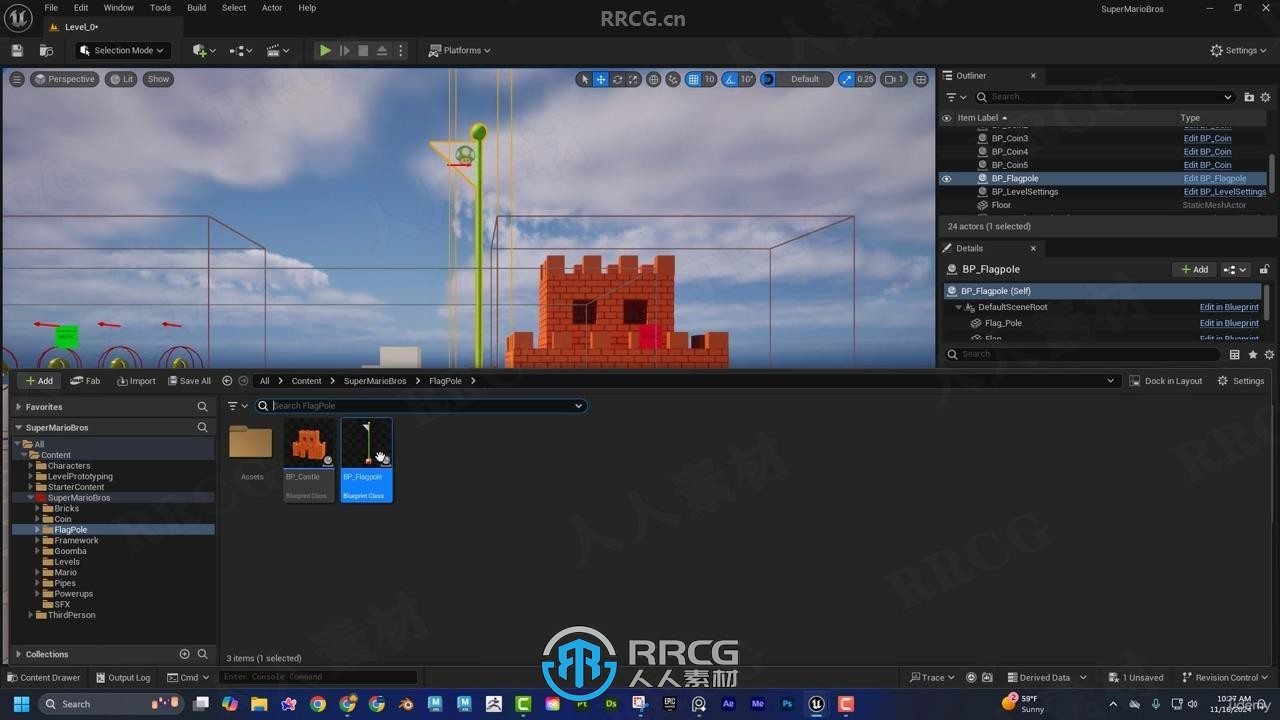This screenshot has width=1280, height=720.
Task: Start Play in Editor with the green play button
Action: click(x=325, y=50)
